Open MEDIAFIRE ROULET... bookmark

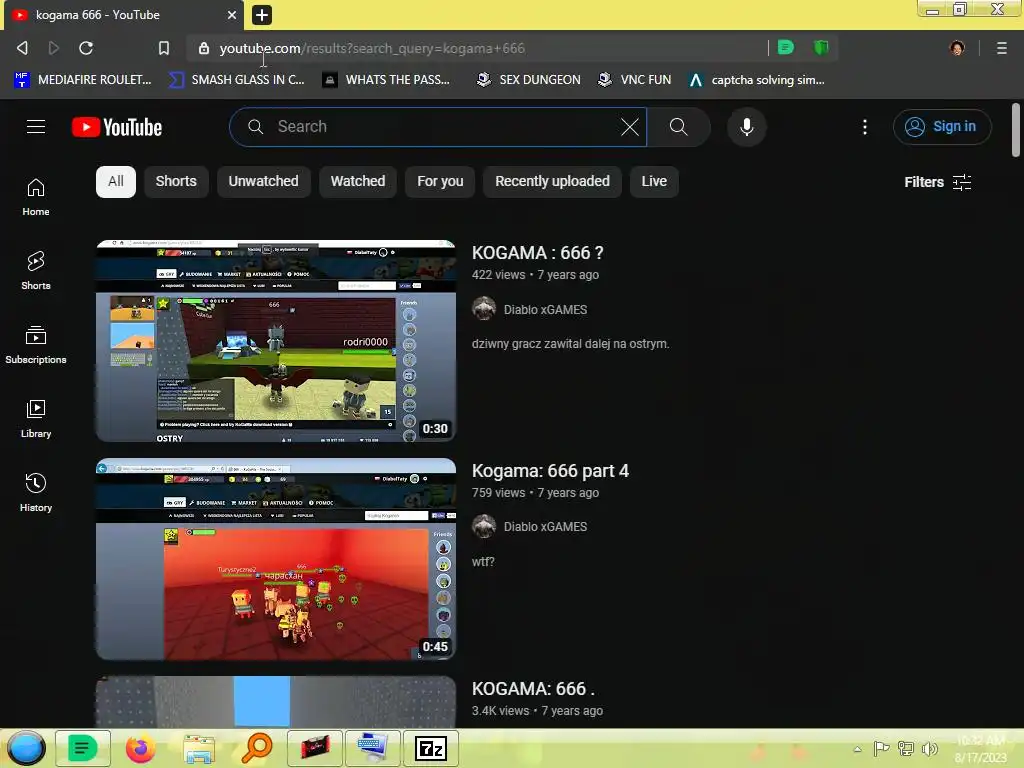tap(83, 80)
